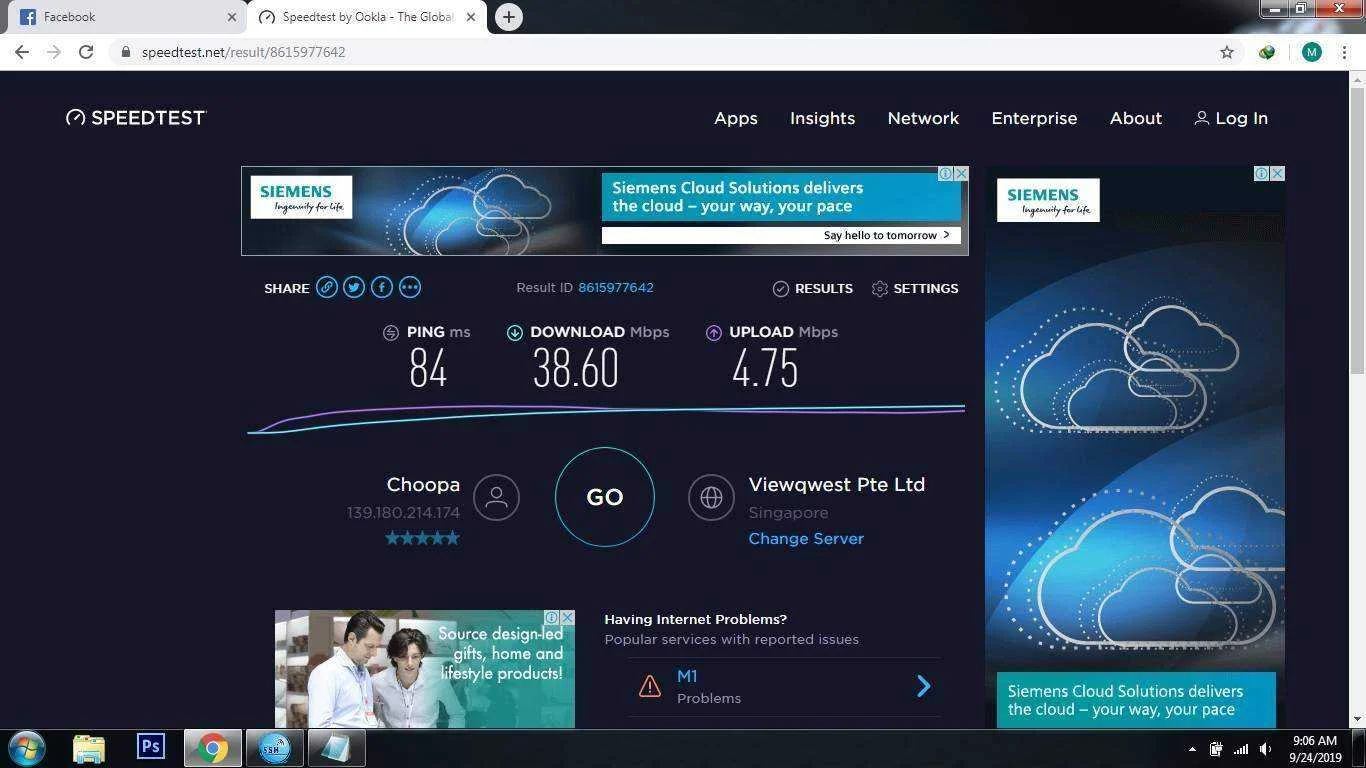Show hidden system tray icons
This screenshot has width=1366, height=768.
click(1191, 749)
